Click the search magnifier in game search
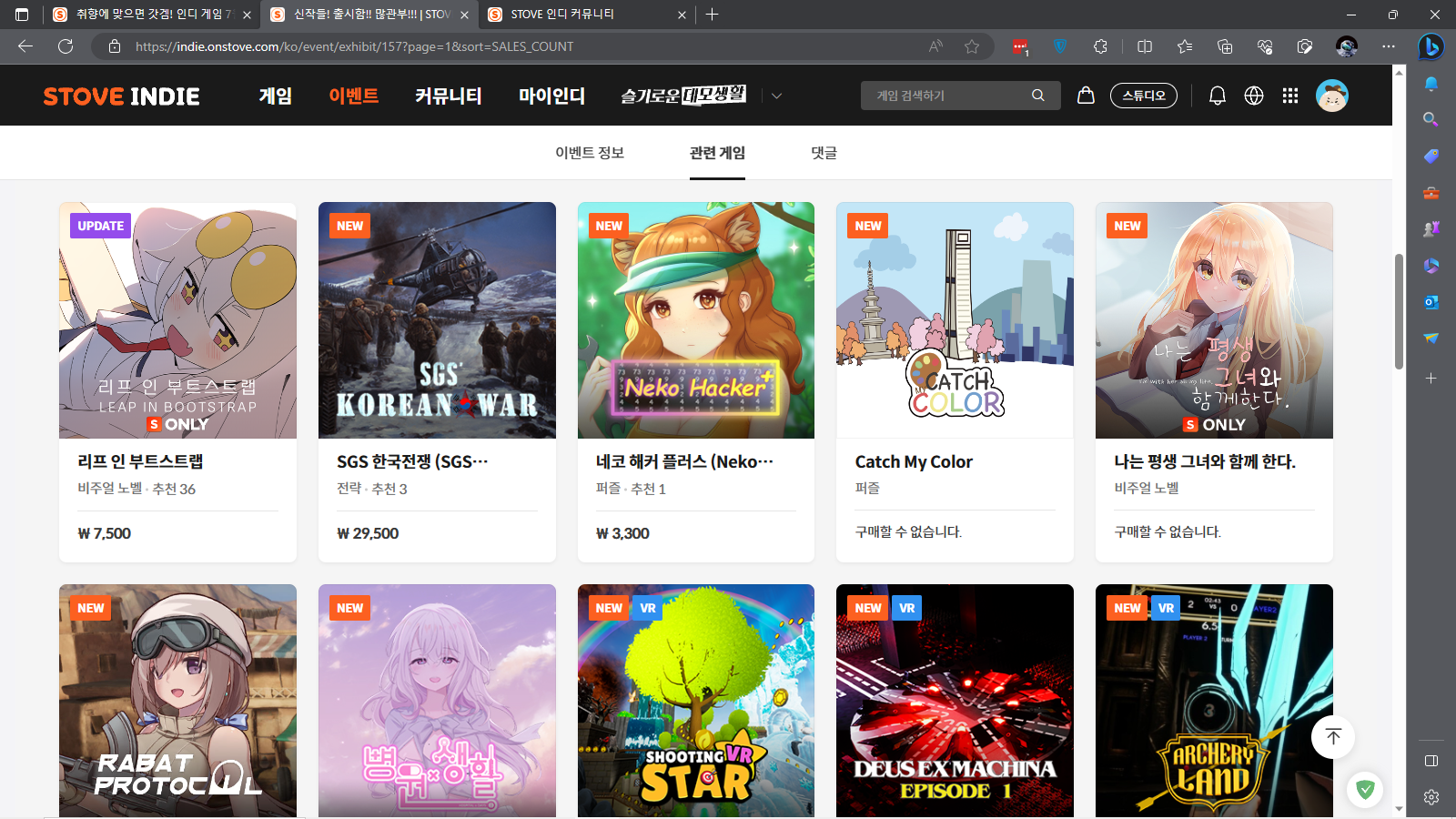Viewport: 1456px width, 819px height. coord(1037,96)
